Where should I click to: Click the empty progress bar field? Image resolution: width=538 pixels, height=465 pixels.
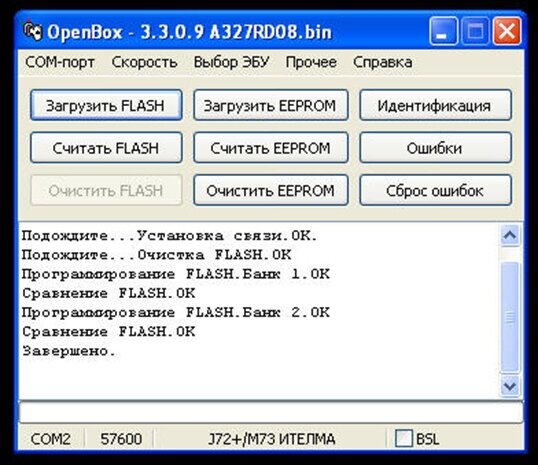(271, 412)
